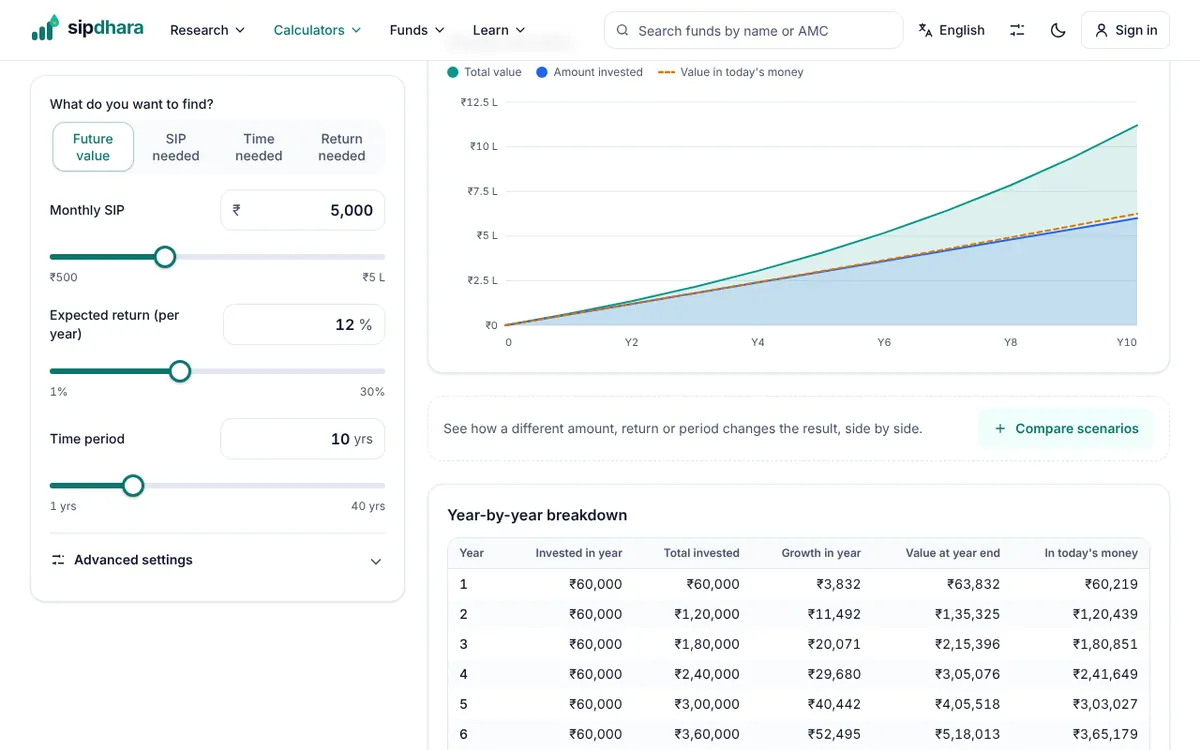
Task: Open the Funds menu
Action: 417,30
